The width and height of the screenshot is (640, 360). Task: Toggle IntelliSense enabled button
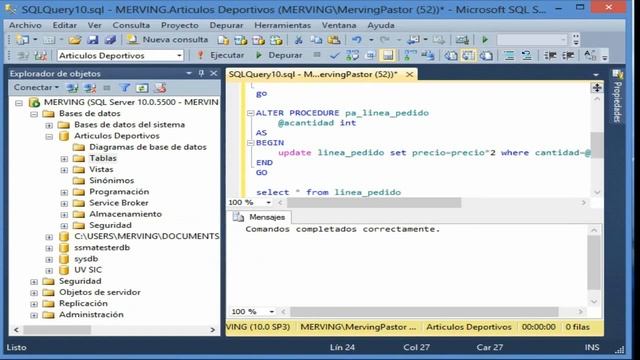[388, 56]
